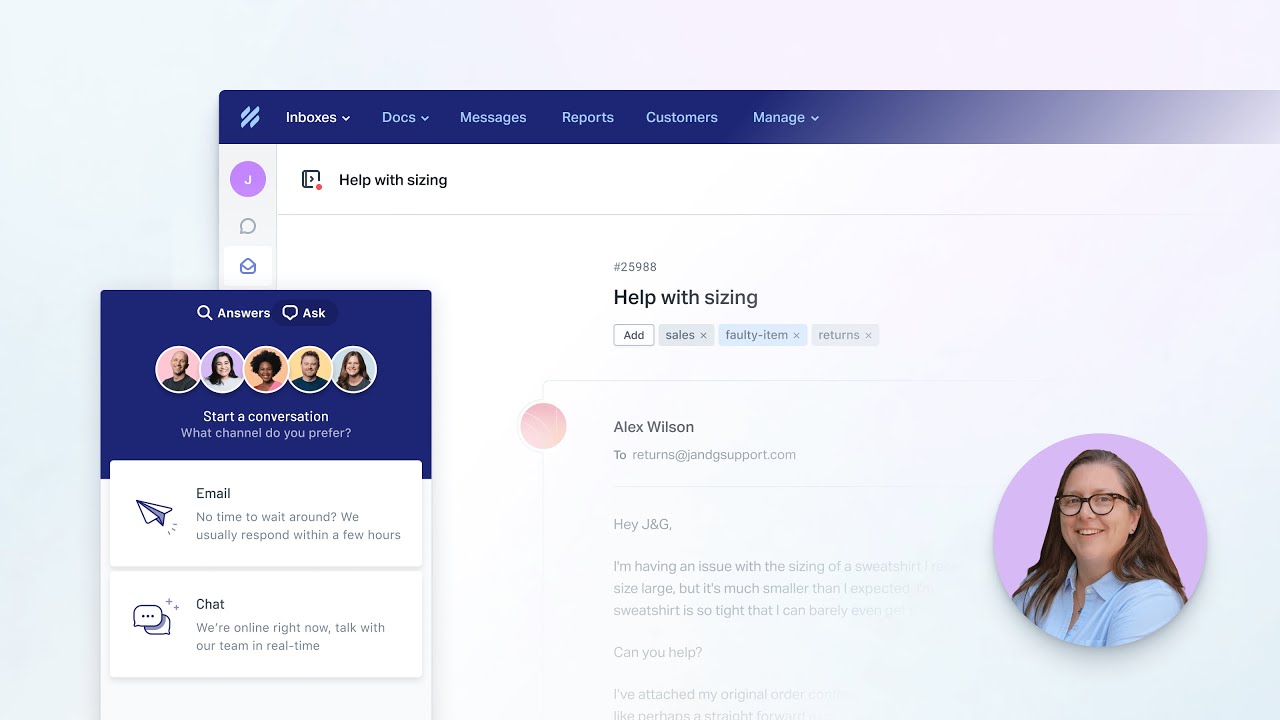1280x720 pixels.
Task: Select the Email channel option
Action: (265, 513)
